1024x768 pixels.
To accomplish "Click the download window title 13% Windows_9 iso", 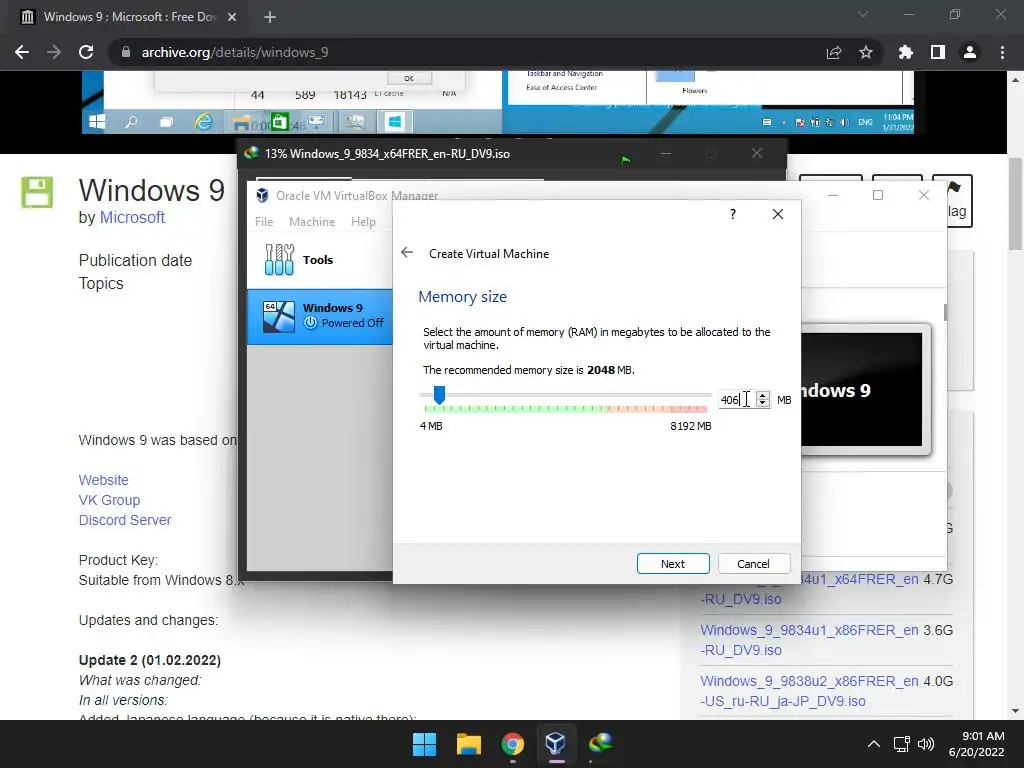I will pos(387,154).
